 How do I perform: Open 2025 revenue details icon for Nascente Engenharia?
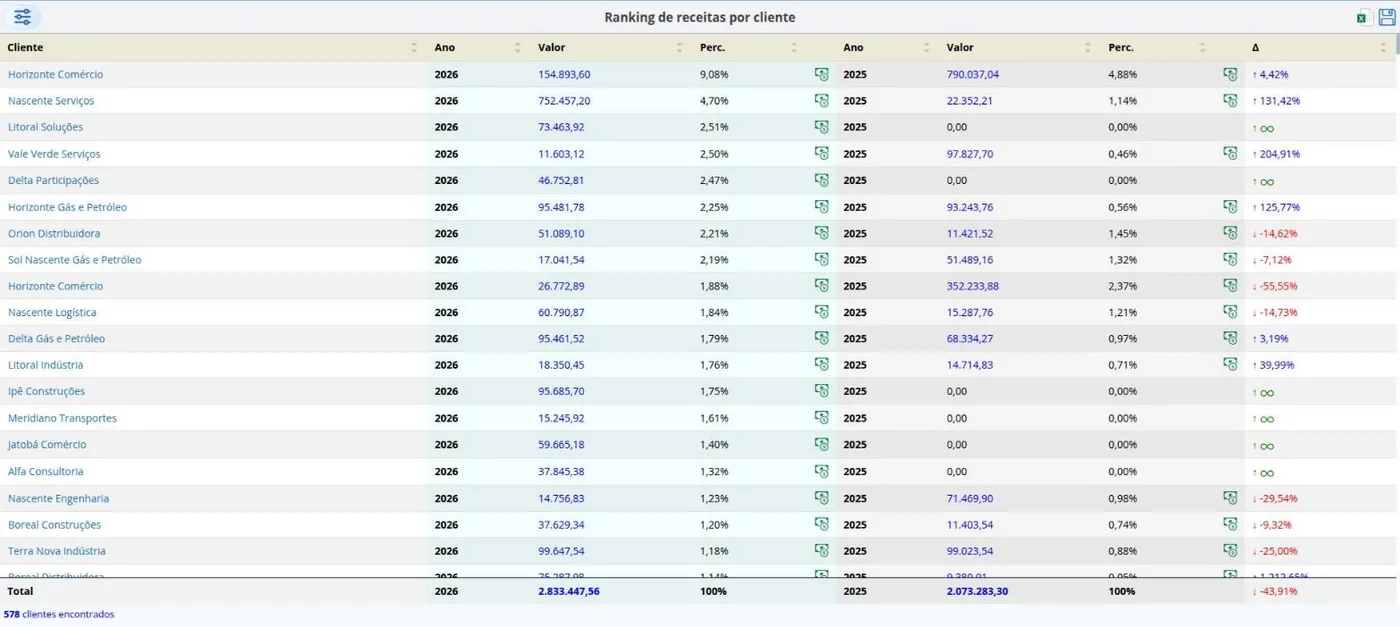point(1230,498)
